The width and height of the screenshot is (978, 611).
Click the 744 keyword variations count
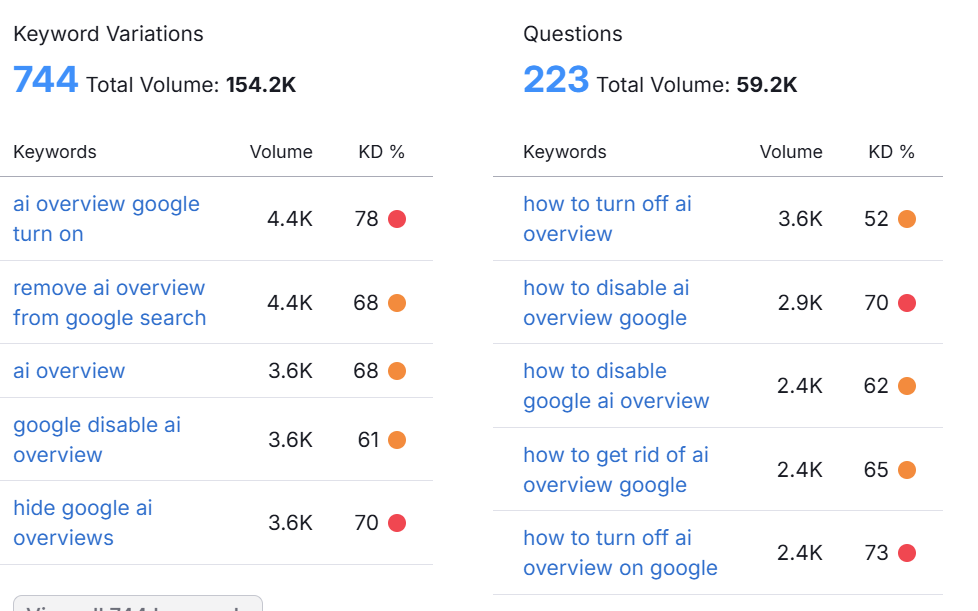coord(45,80)
